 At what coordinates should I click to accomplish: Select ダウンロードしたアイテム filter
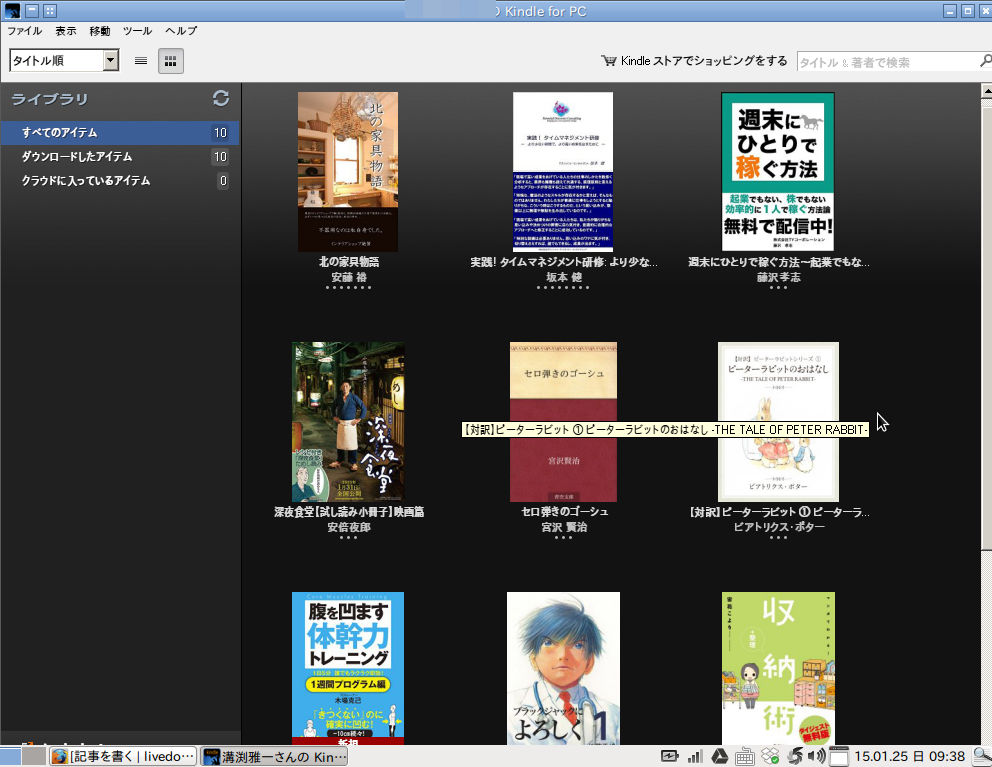coord(120,157)
